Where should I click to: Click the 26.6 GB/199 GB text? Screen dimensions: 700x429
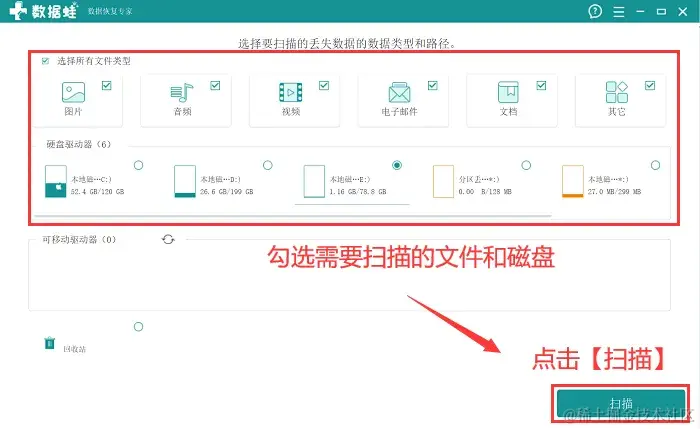[226, 192]
